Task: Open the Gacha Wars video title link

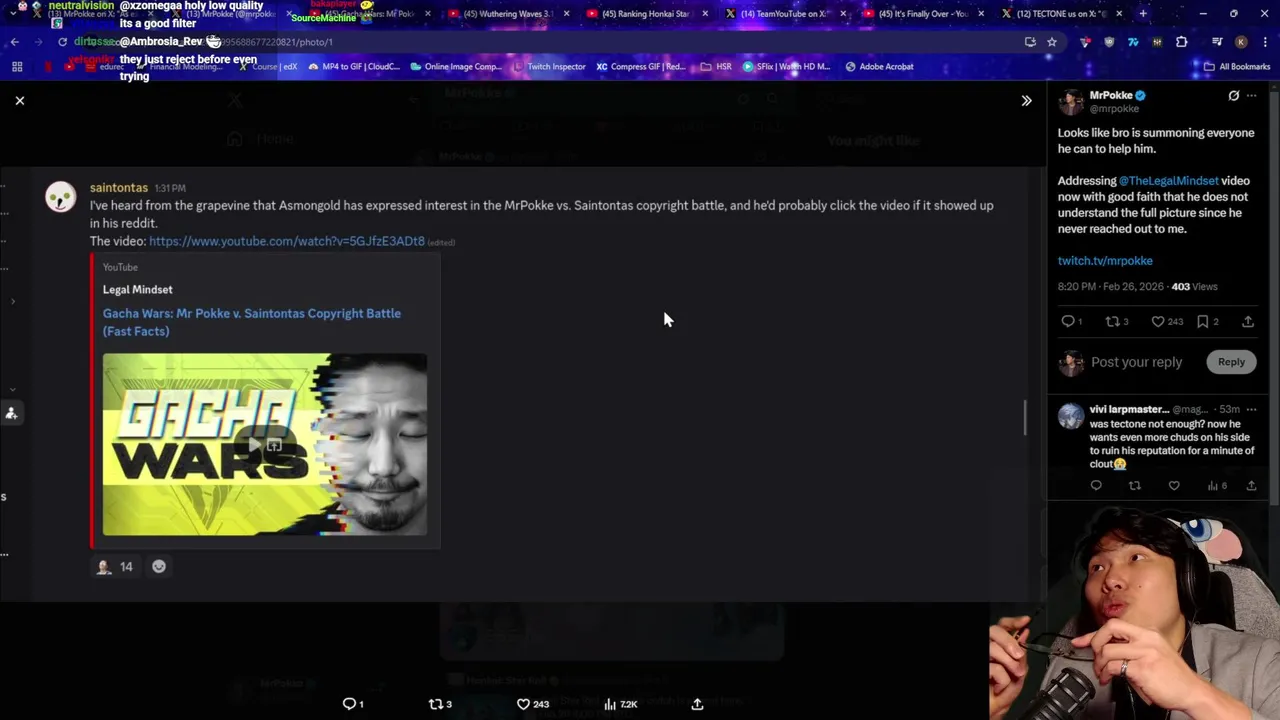Action: click(x=252, y=322)
